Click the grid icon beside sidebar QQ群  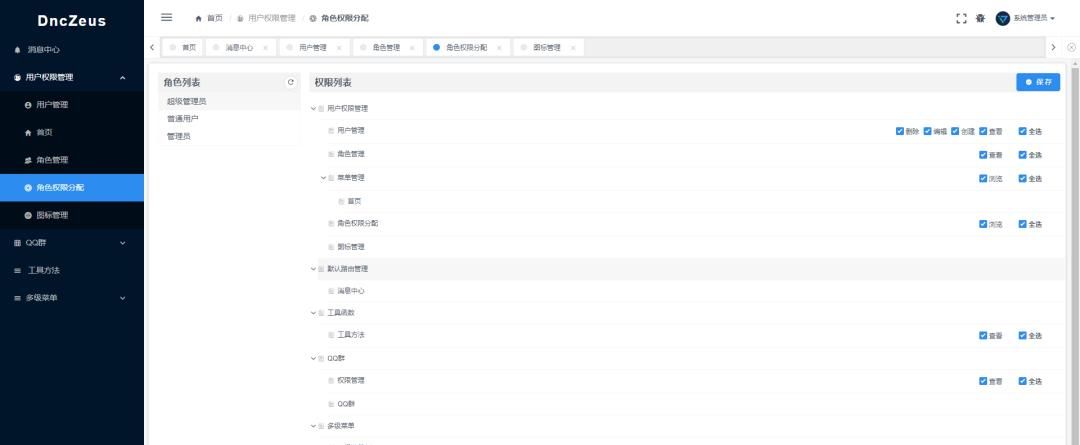pyautogui.click(x=18, y=243)
